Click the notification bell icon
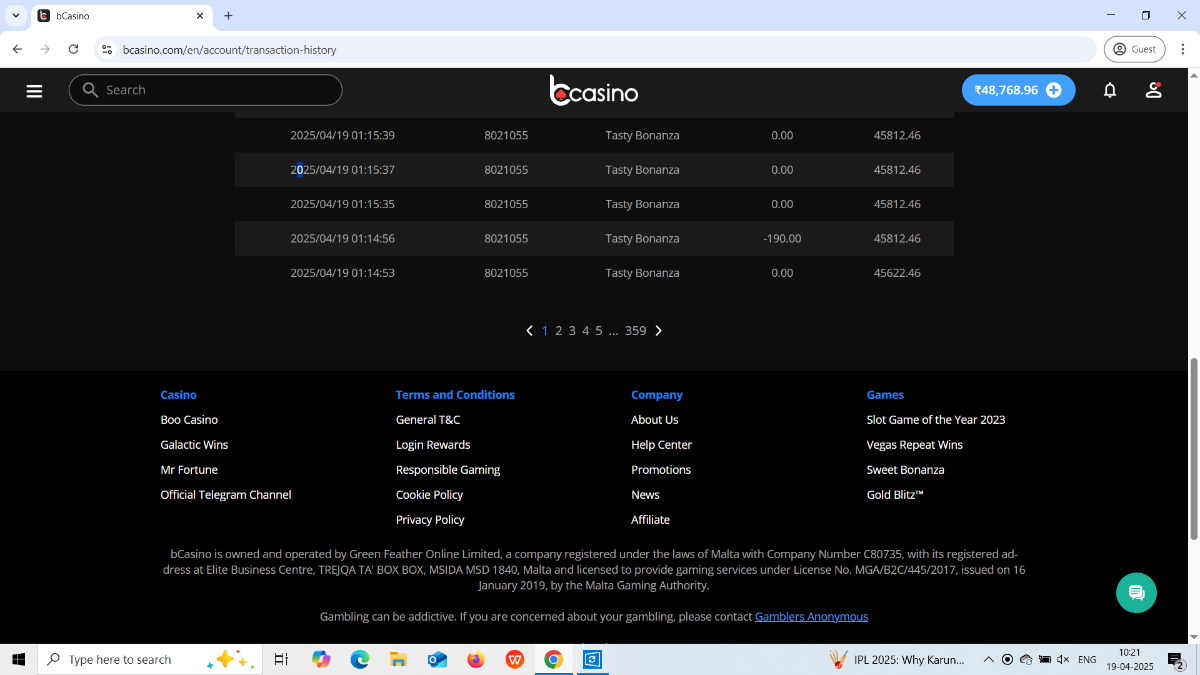 coord(1109,90)
